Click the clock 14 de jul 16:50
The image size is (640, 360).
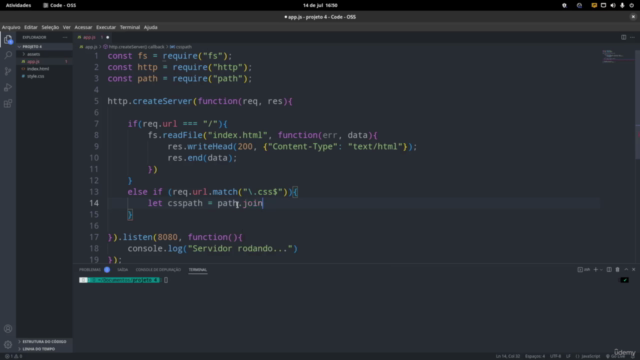click(320, 5)
